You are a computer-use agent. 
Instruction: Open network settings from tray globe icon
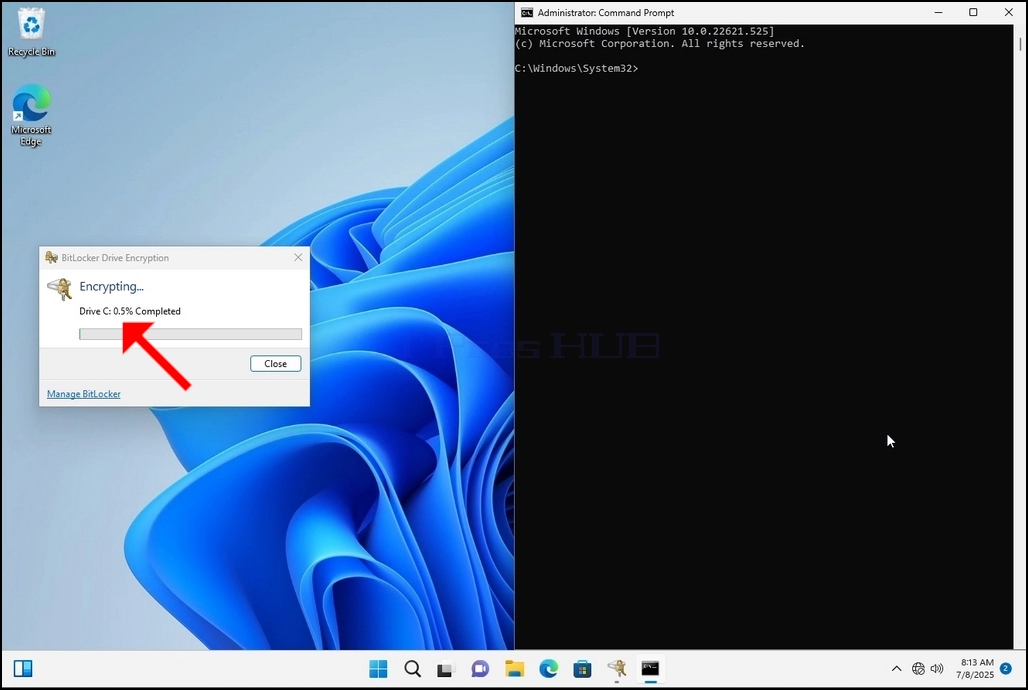coord(918,668)
